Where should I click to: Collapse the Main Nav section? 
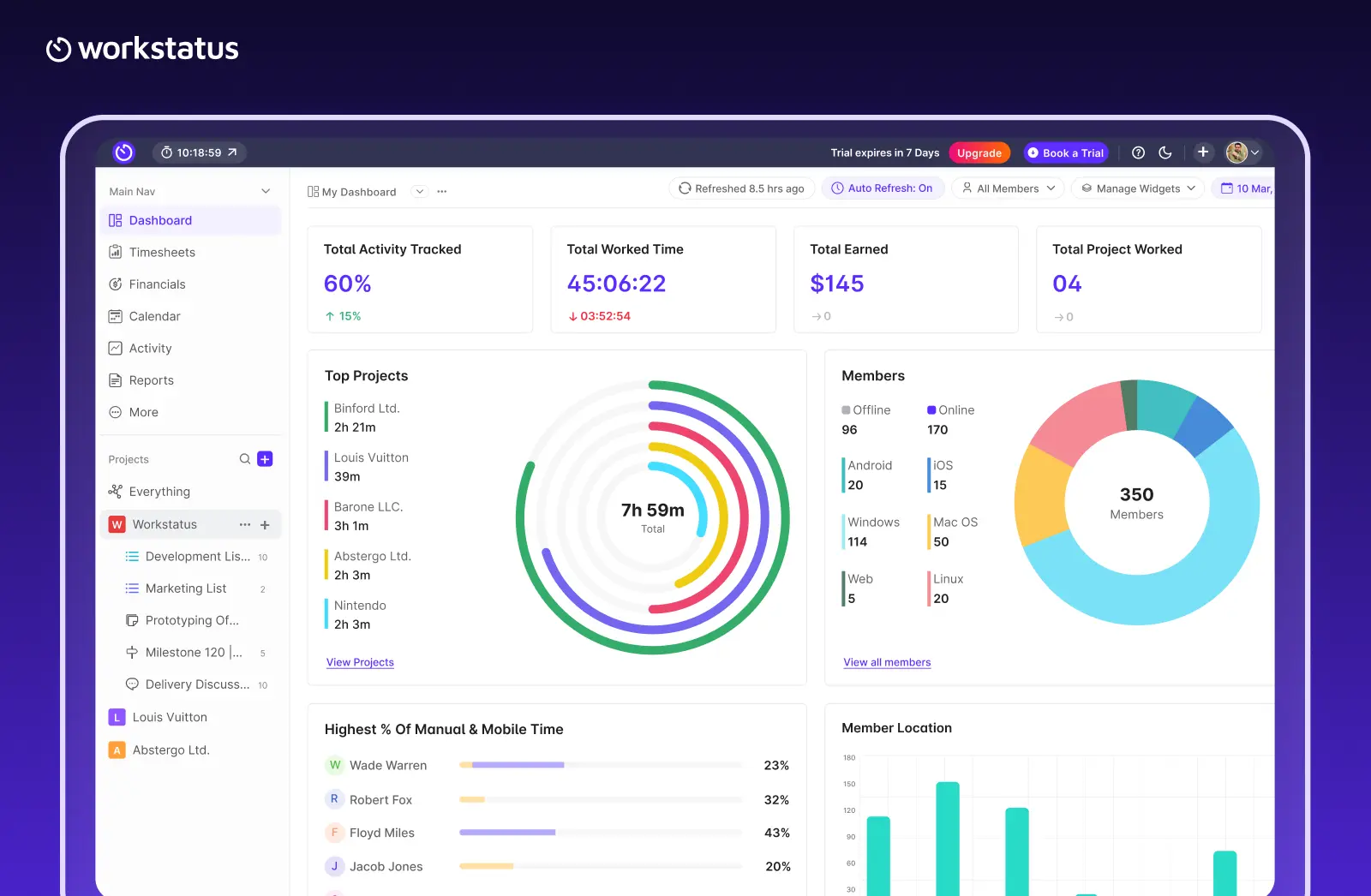pos(266,191)
